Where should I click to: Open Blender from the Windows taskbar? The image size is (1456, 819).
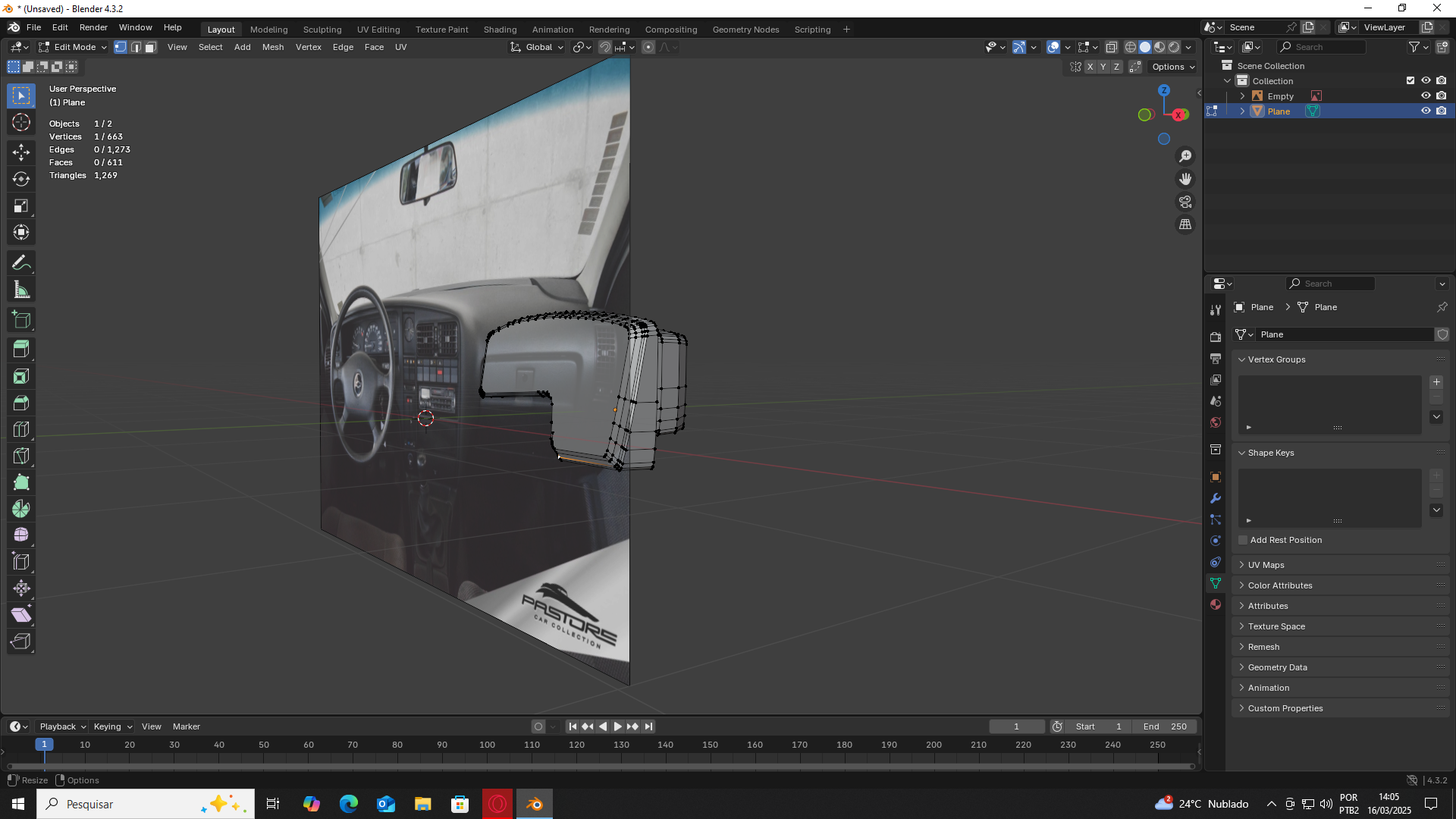click(x=535, y=804)
